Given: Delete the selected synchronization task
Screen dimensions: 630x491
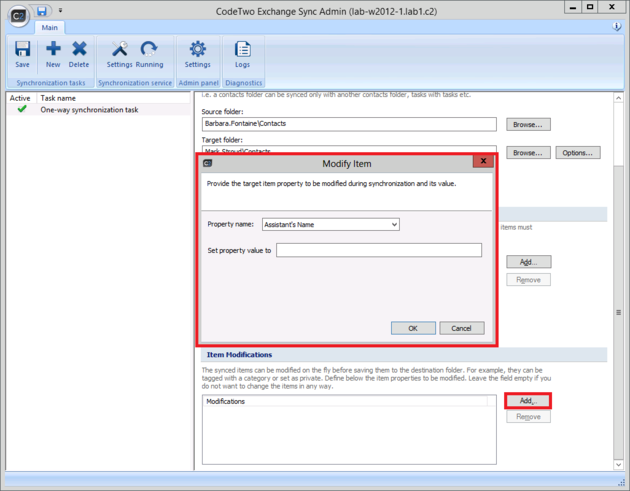Looking at the screenshot, I should [79, 54].
